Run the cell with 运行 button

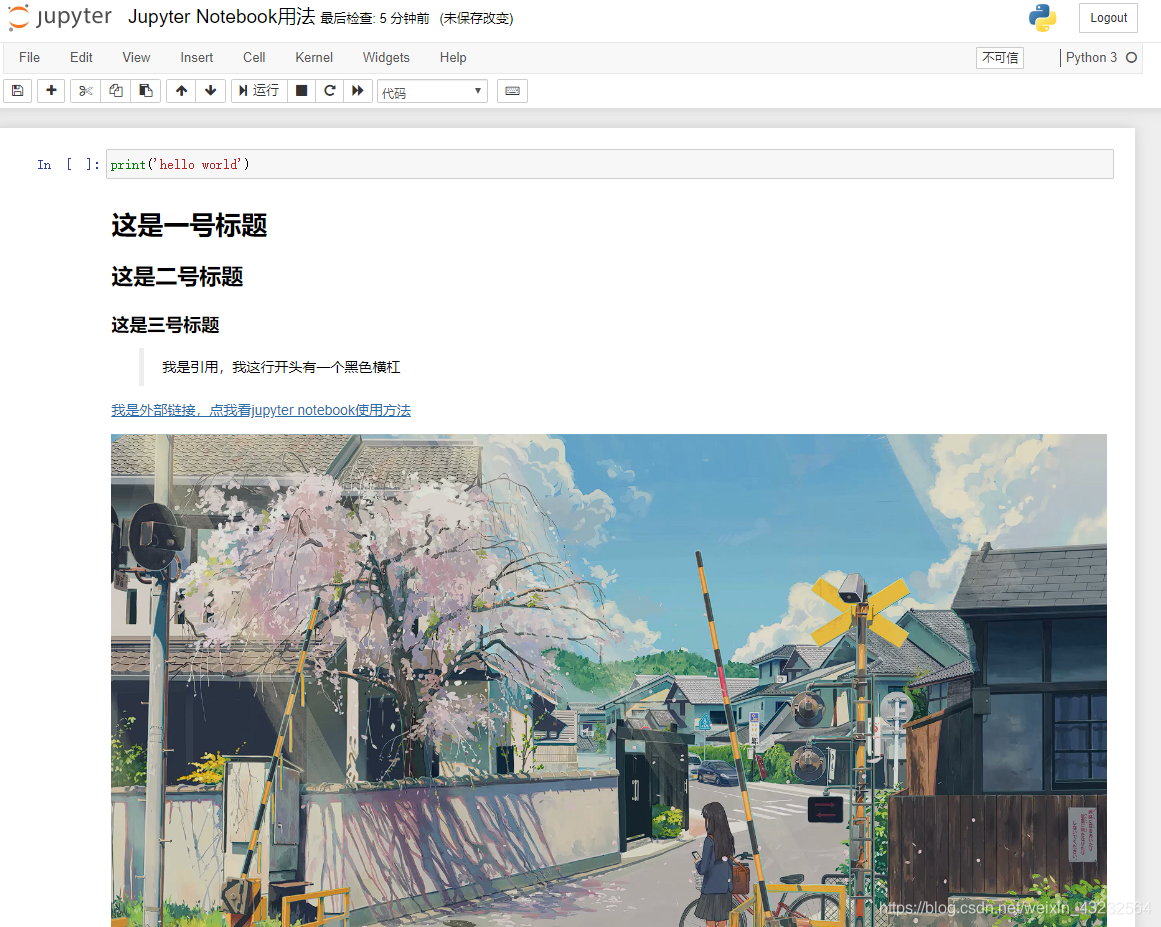click(x=258, y=91)
